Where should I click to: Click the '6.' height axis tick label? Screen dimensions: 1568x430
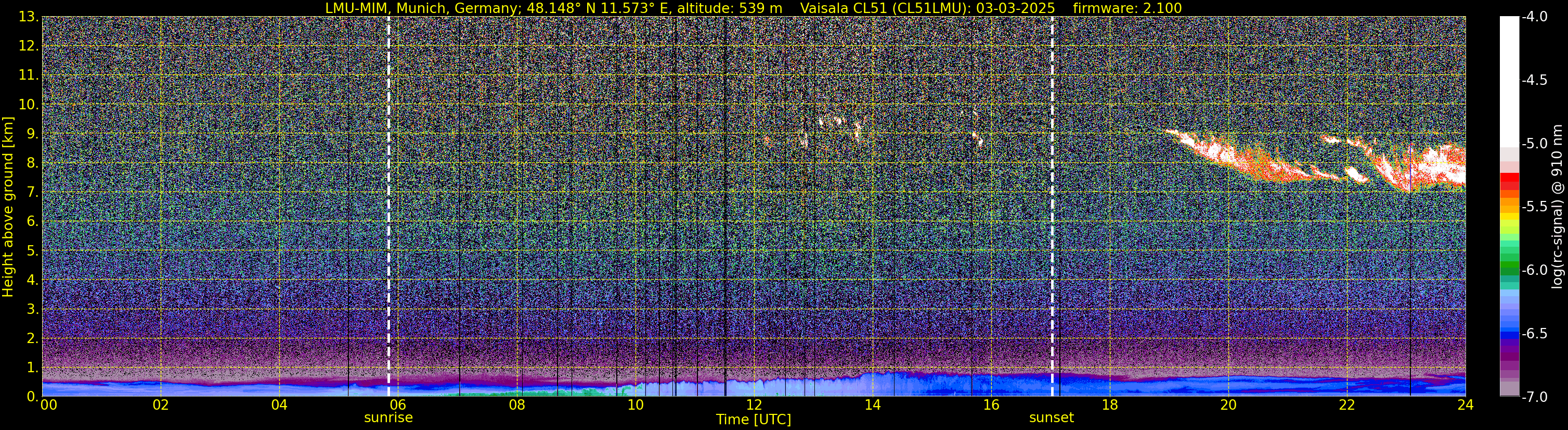33,222
